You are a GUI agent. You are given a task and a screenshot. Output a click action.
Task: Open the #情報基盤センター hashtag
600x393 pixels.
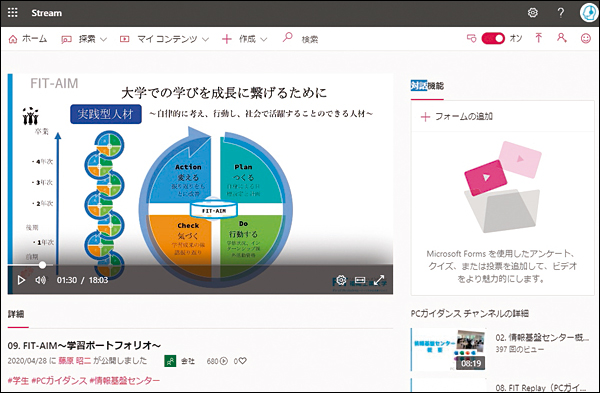[125, 381]
